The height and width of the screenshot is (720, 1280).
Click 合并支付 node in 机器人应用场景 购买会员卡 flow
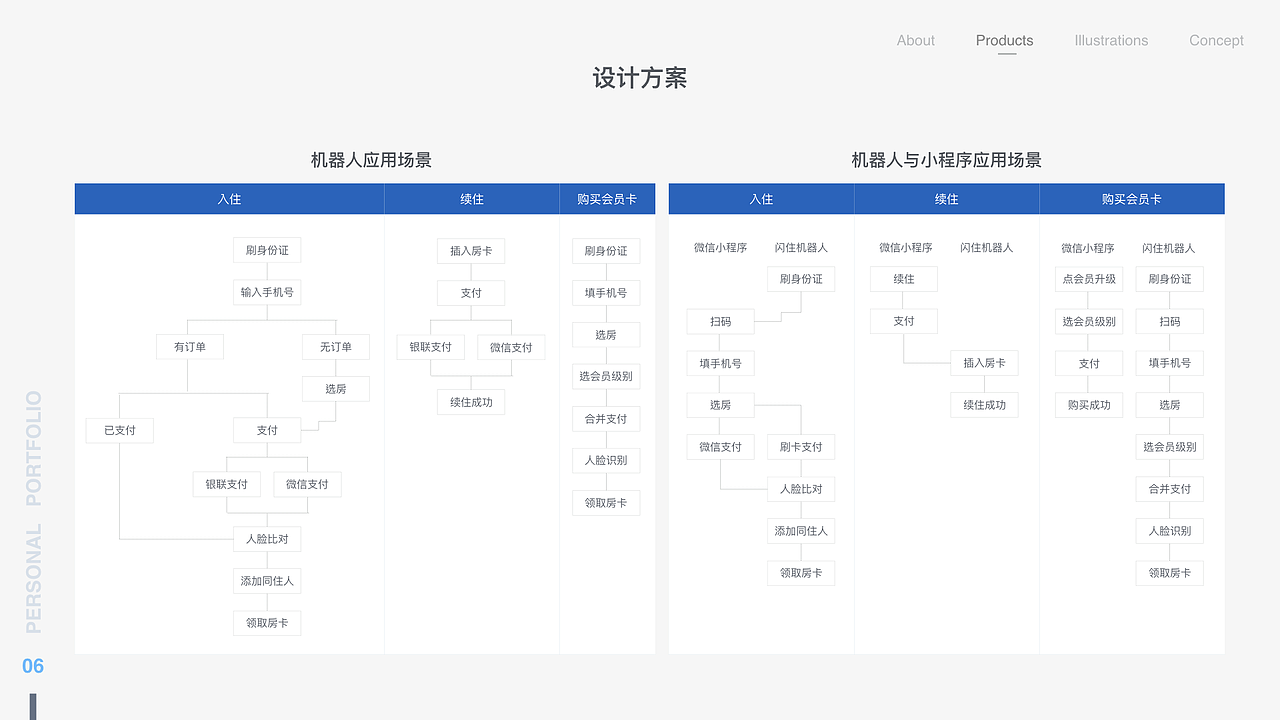click(606, 419)
